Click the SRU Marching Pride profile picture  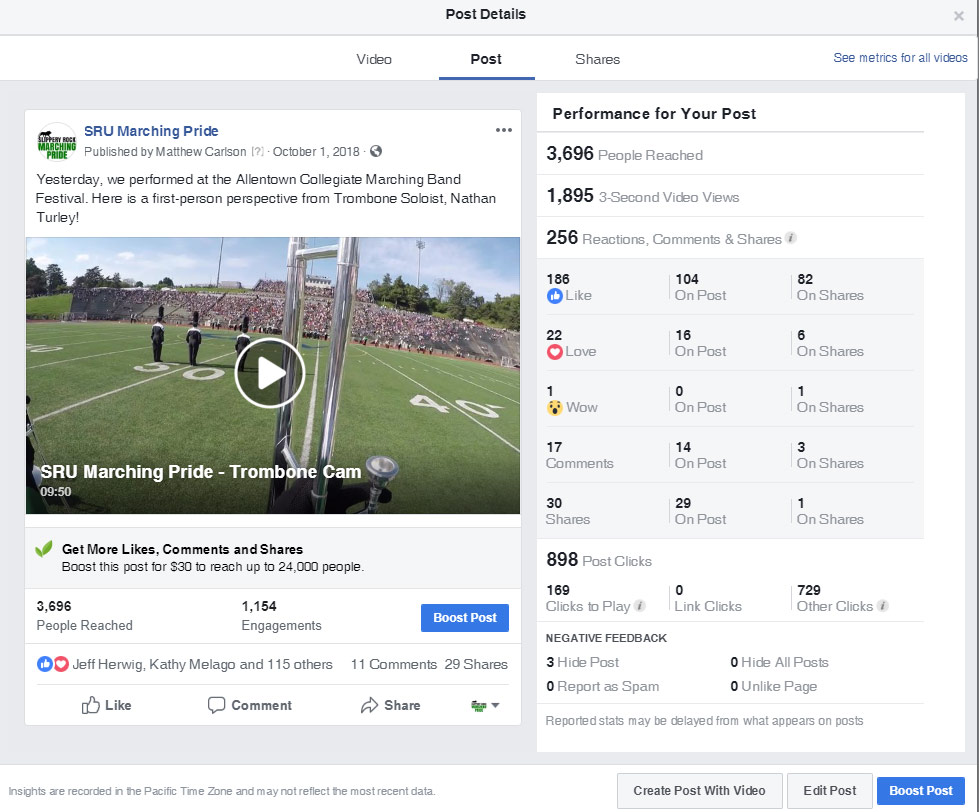click(56, 142)
